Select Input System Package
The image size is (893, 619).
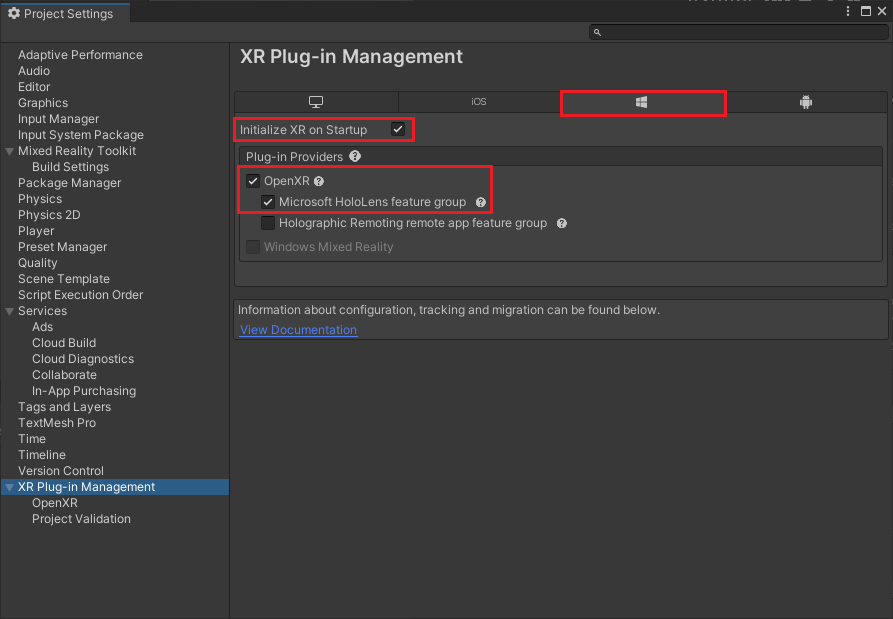80,134
